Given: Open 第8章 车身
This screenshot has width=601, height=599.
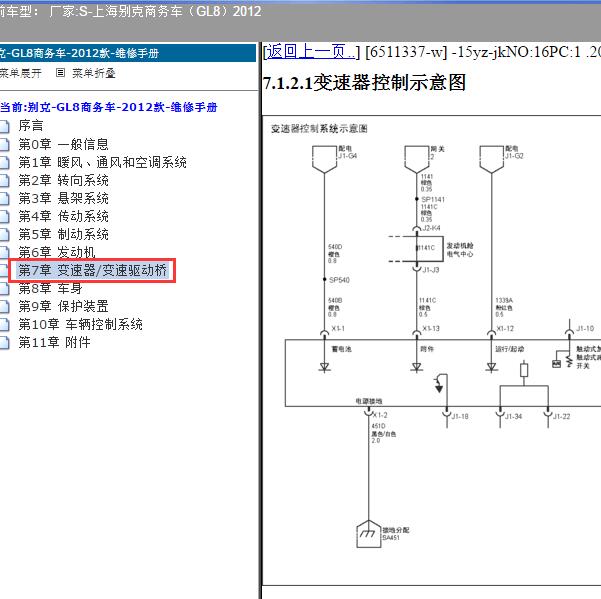Looking at the screenshot, I should coord(50,288).
